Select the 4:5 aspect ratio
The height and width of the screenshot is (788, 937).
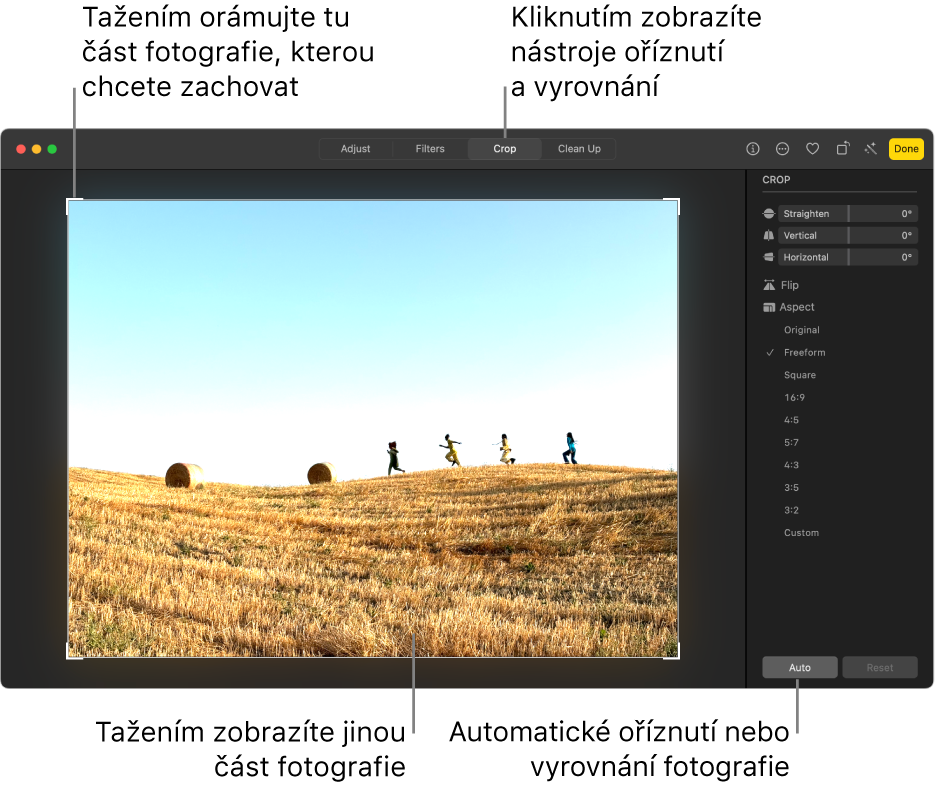click(791, 420)
